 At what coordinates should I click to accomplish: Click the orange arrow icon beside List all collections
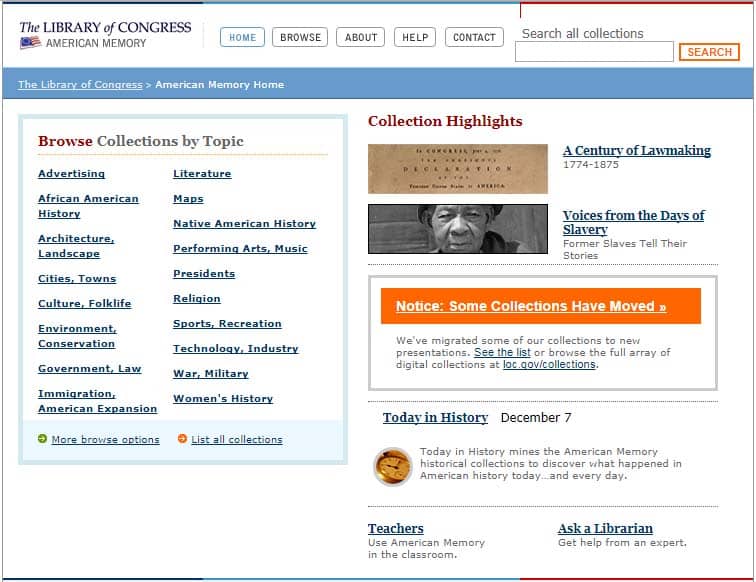[x=182, y=439]
